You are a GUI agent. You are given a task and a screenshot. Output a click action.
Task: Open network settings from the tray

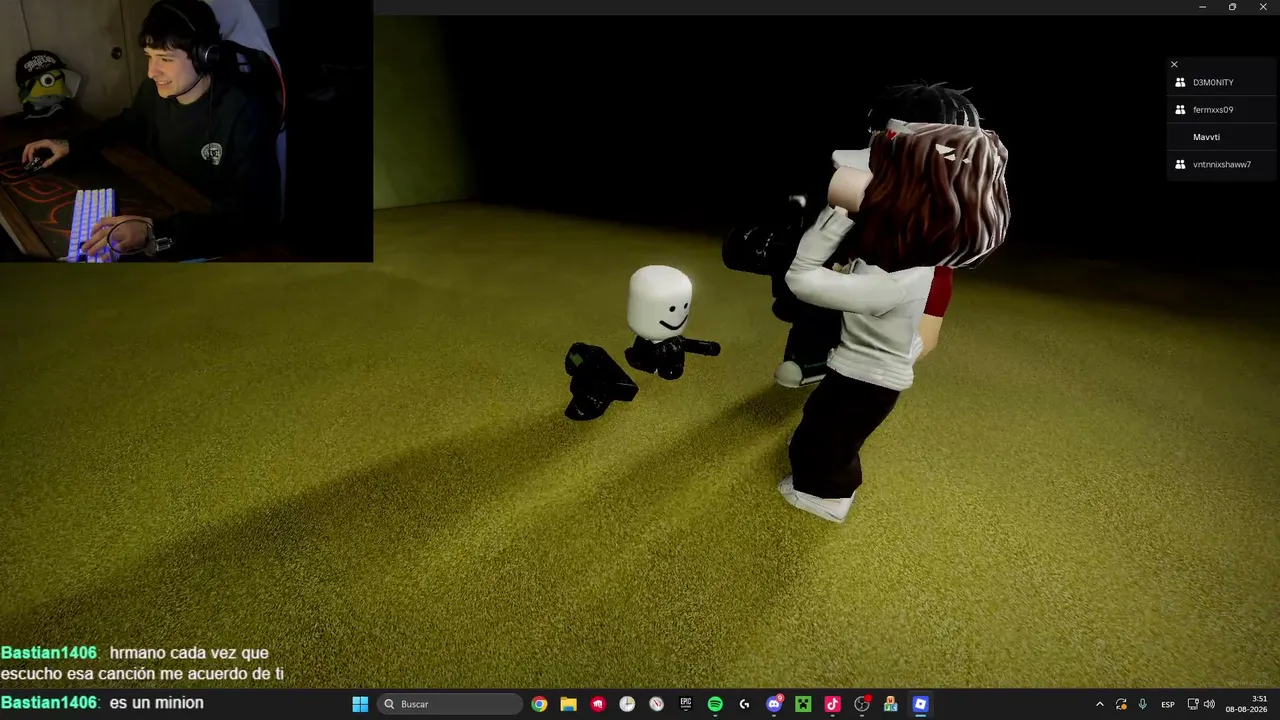click(x=1193, y=704)
